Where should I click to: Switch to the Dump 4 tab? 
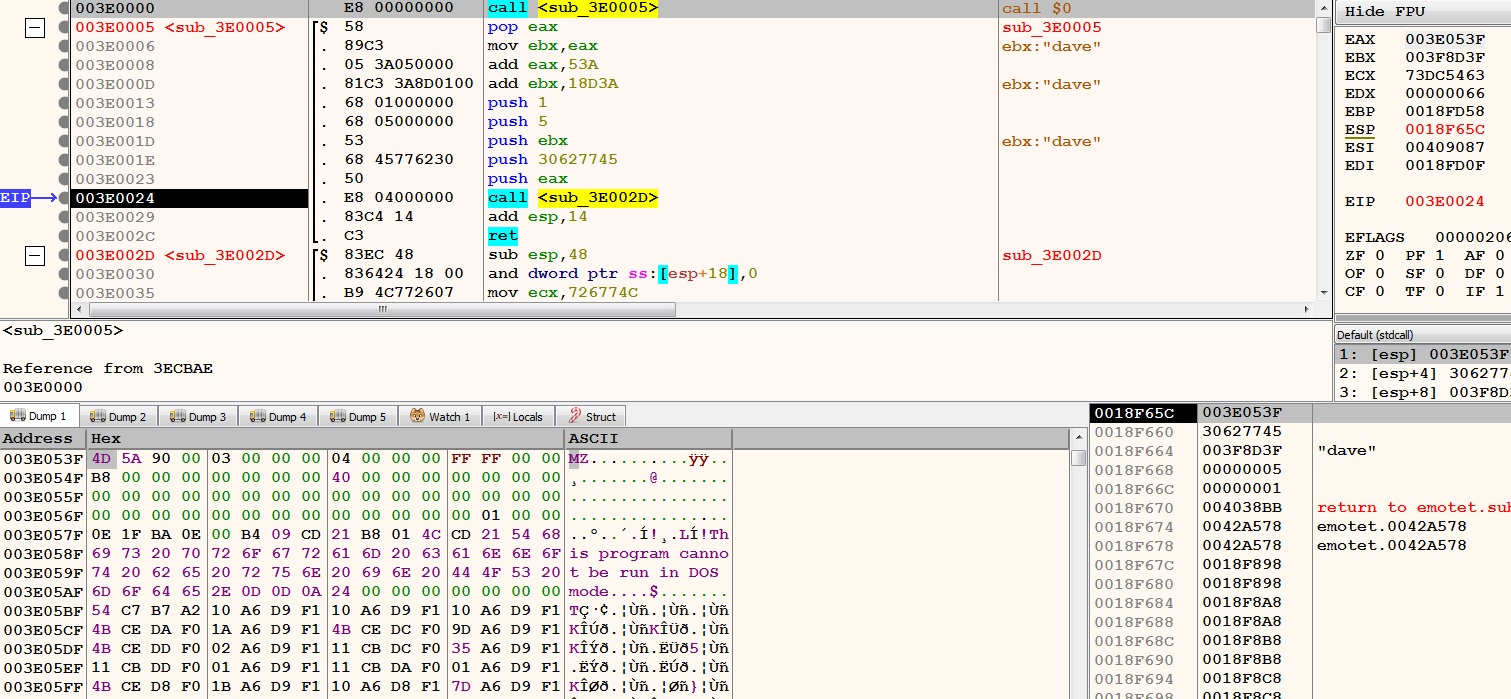(278, 416)
